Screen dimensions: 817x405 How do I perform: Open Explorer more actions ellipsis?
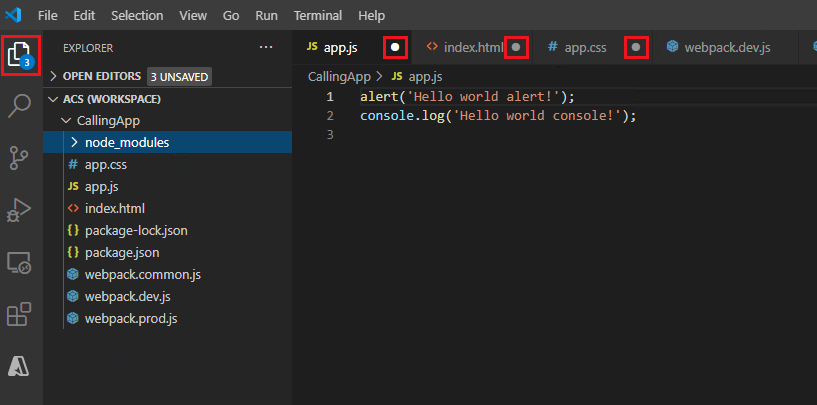[x=266, y=47]
